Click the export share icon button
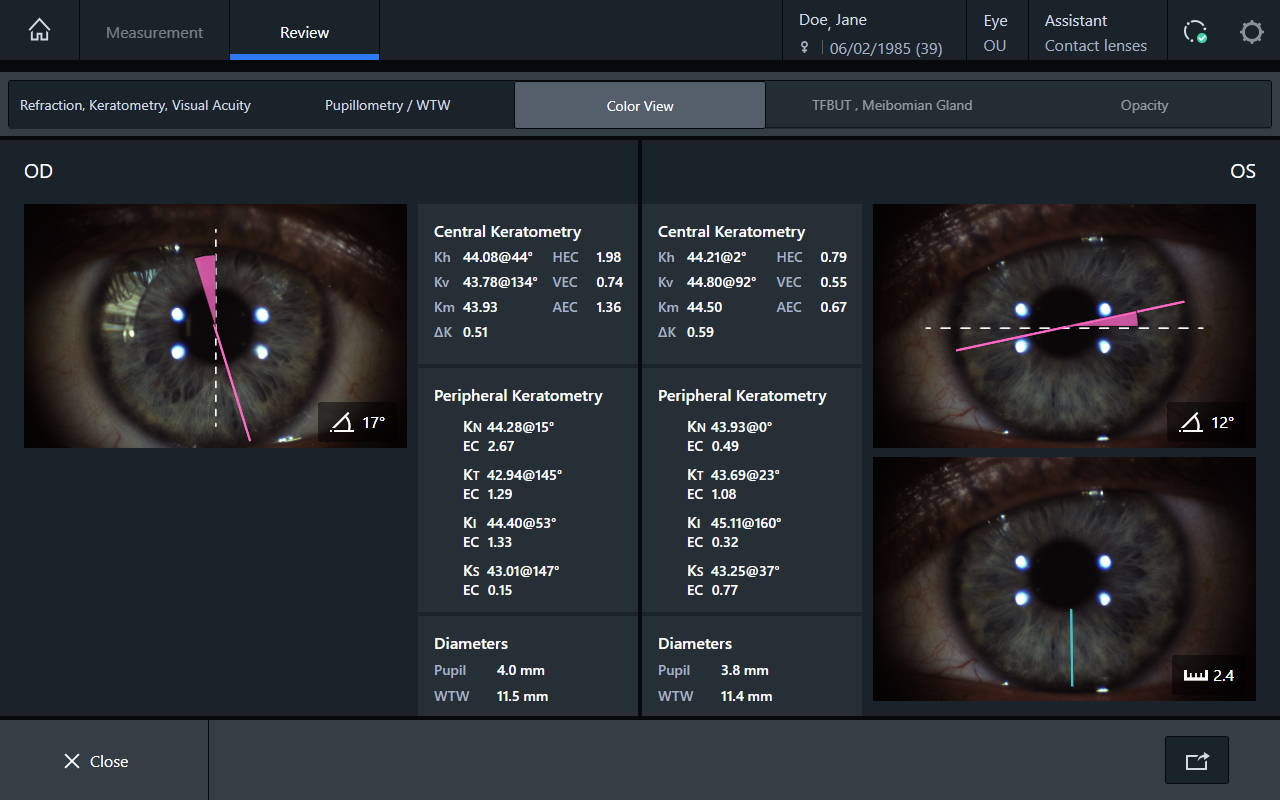 [1196, 761]
